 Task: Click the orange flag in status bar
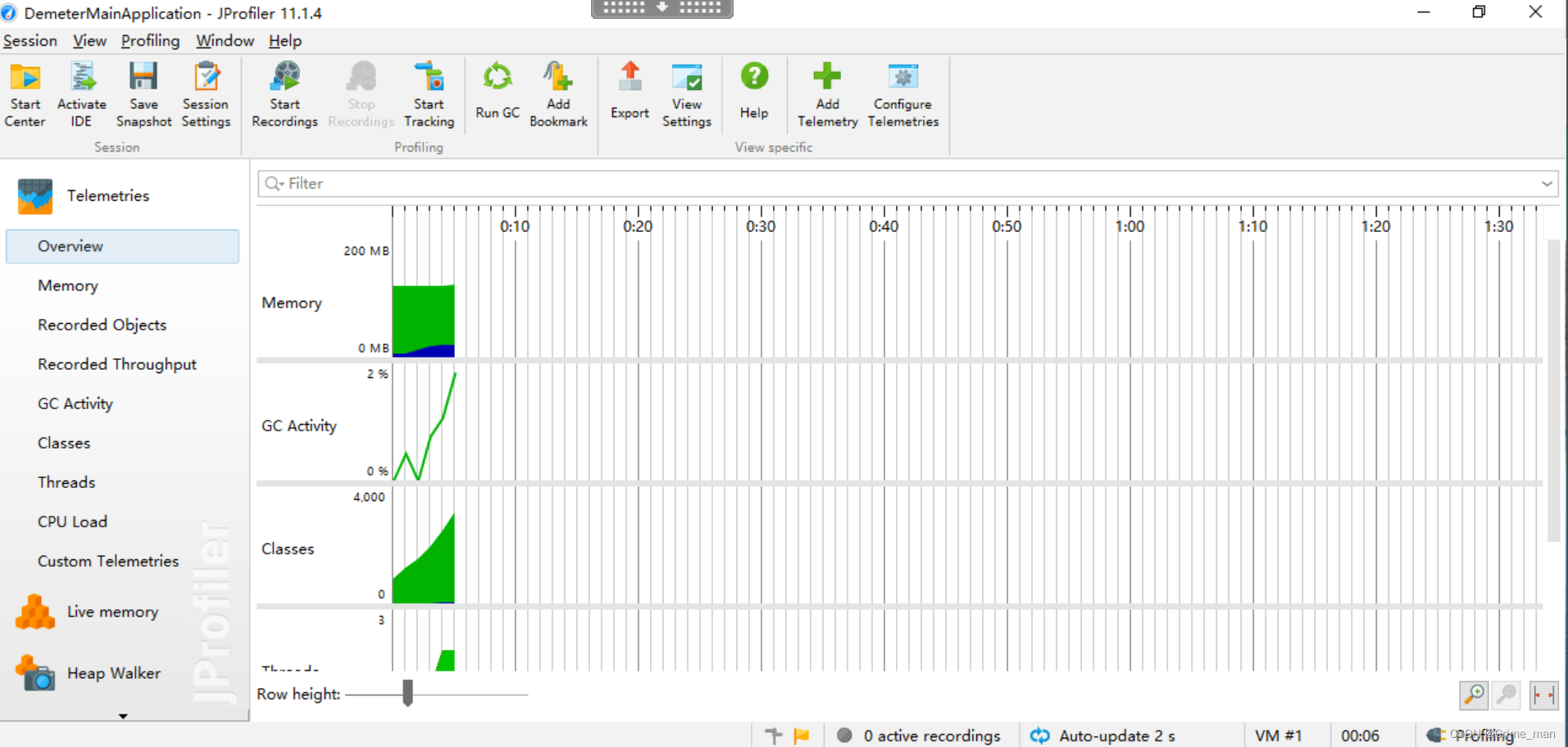802,736
